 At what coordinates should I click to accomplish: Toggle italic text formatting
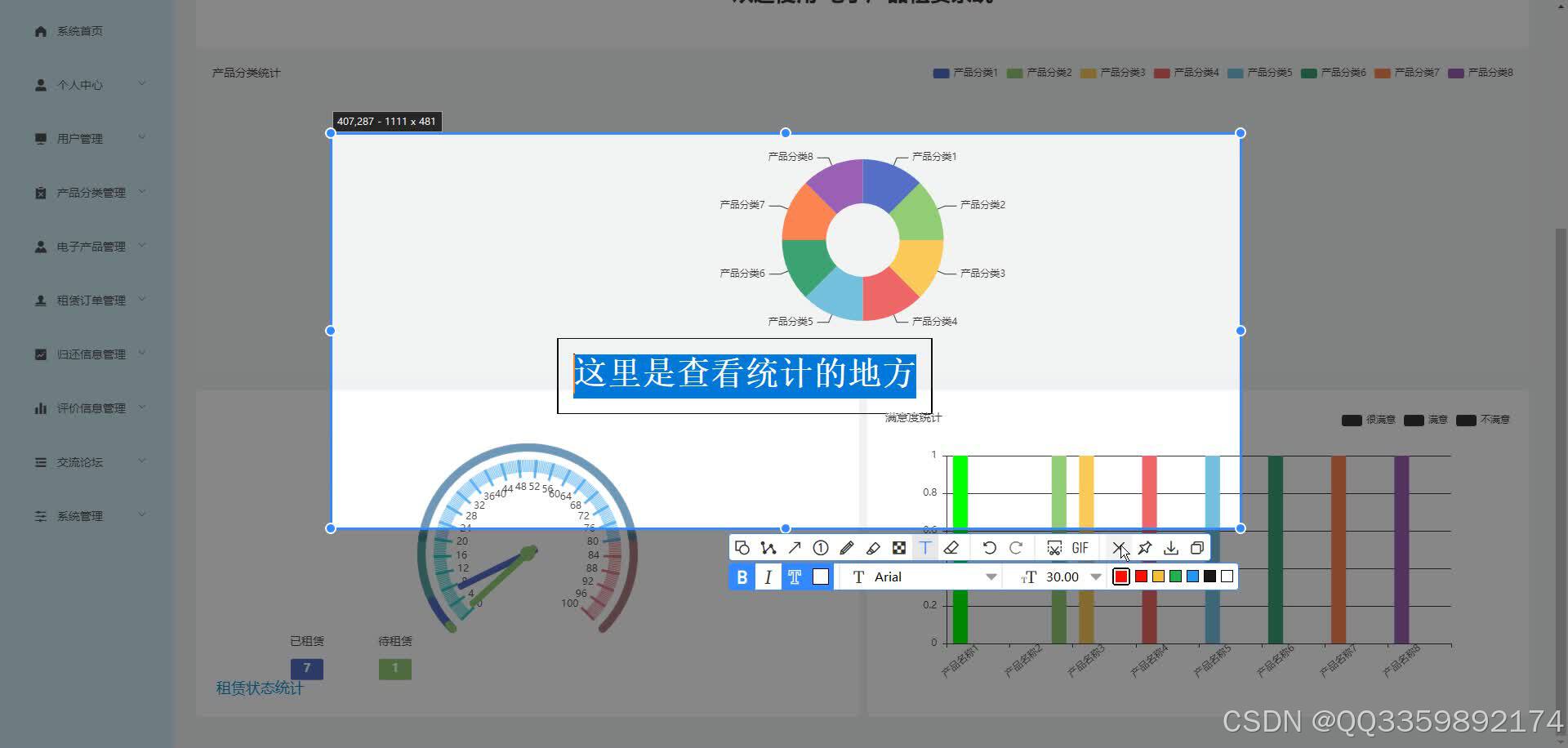click(768, 577)
